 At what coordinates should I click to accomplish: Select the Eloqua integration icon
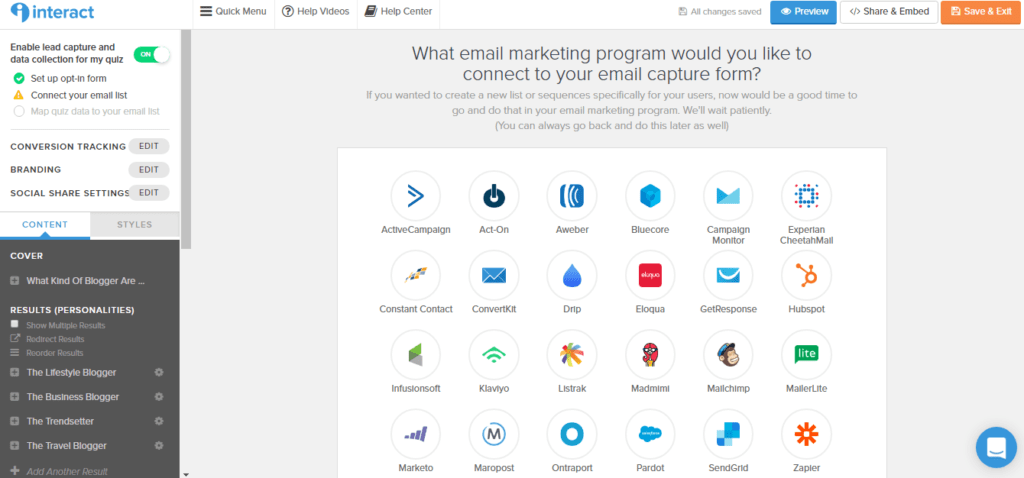650,276
